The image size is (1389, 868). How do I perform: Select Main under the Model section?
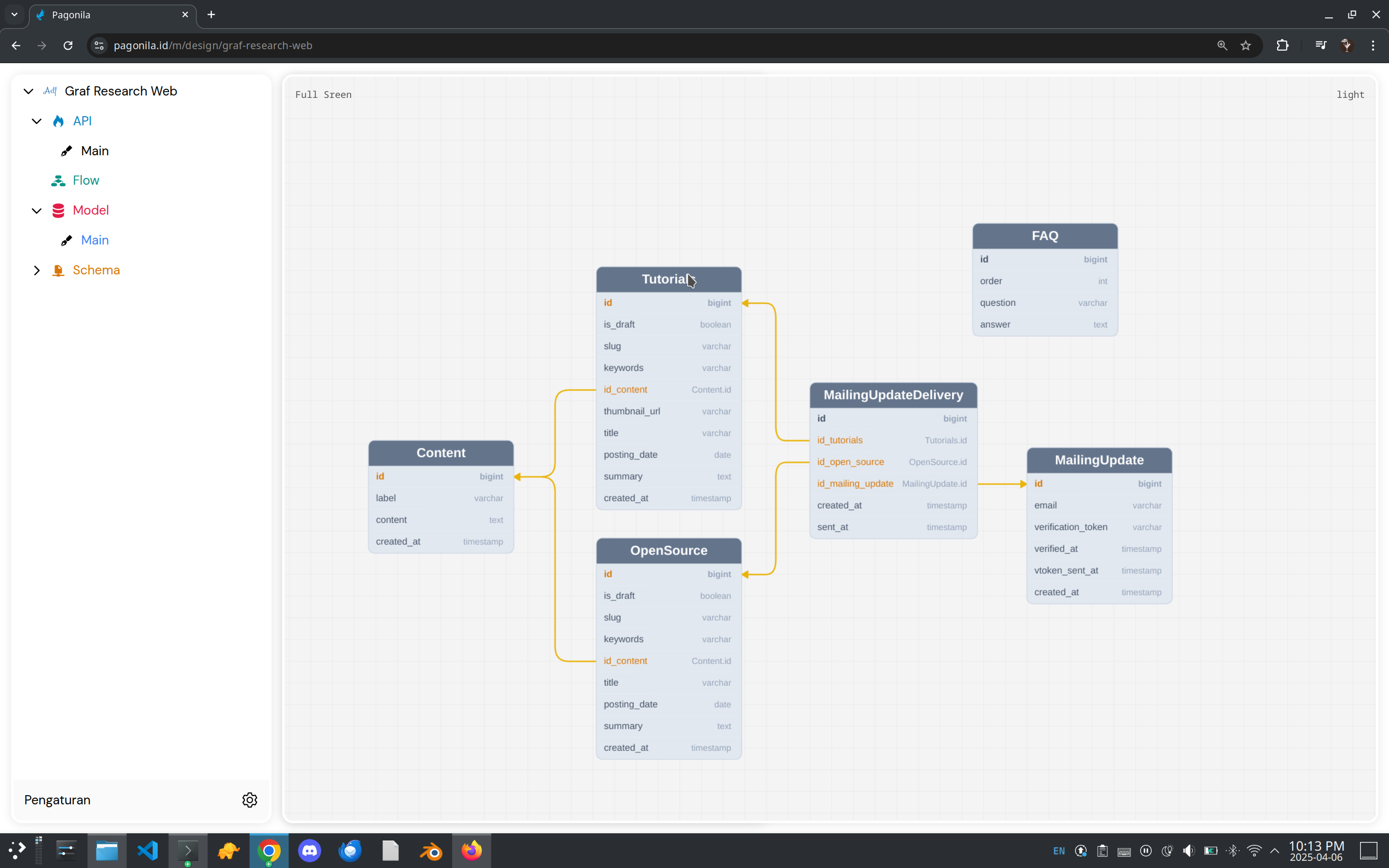(95, 240)
